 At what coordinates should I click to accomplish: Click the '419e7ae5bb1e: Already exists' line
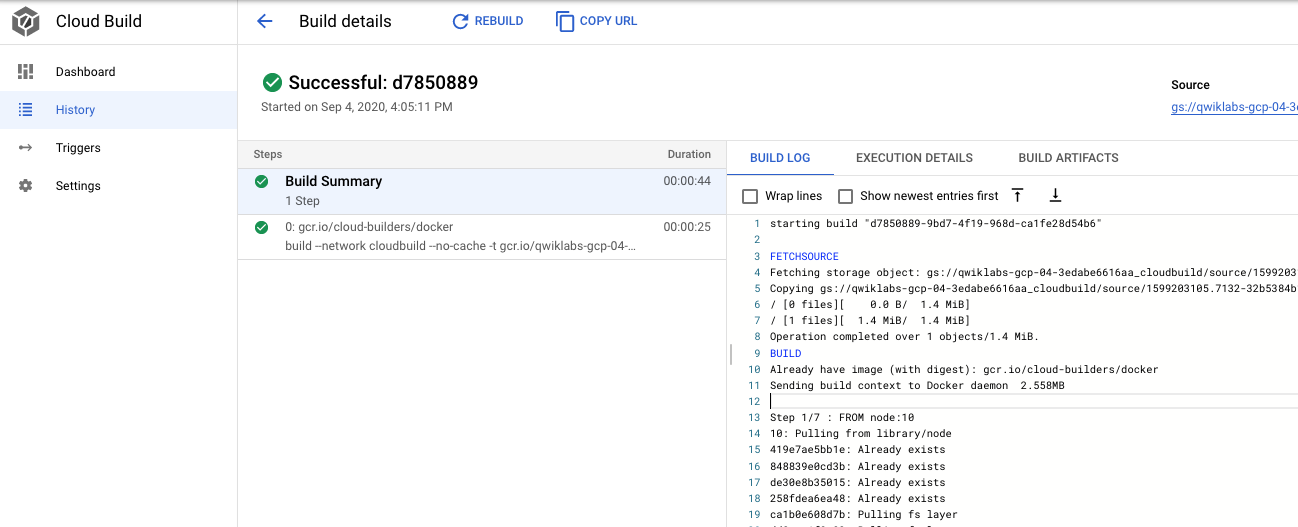pos(857,450)
